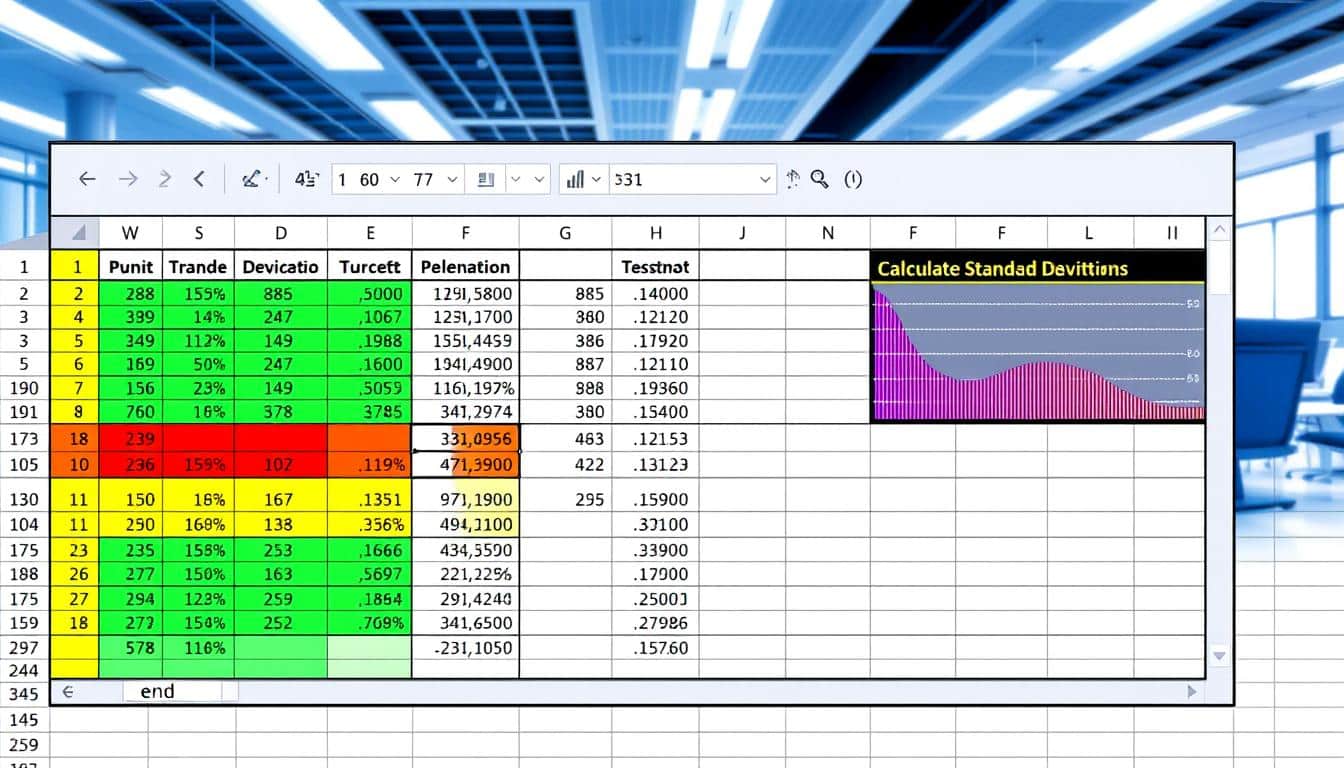The height and width of the screenshot is (768, 1344).
Task: Click the left chevron navigation icon
Action: click(x=199, y=179)
